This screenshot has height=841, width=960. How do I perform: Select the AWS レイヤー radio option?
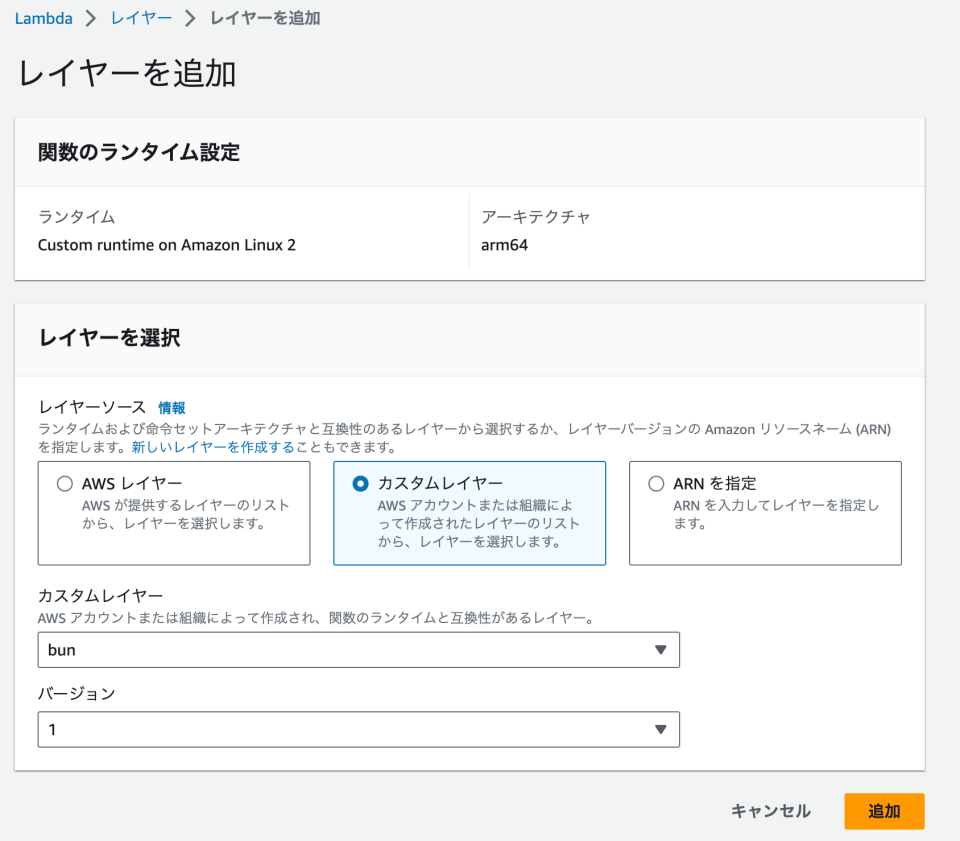pyautogui.click(x=64, y=484)
